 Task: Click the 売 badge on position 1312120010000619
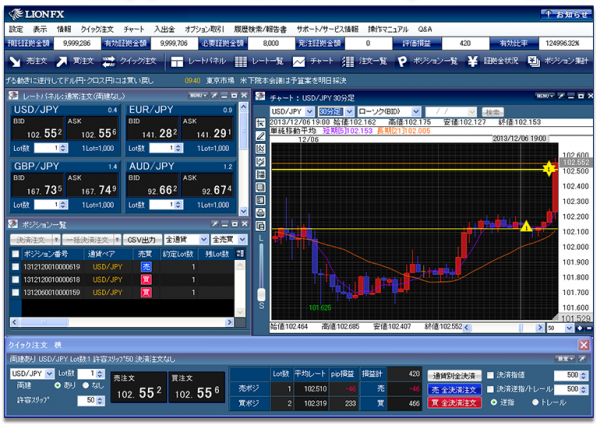(x=146, y=267)
